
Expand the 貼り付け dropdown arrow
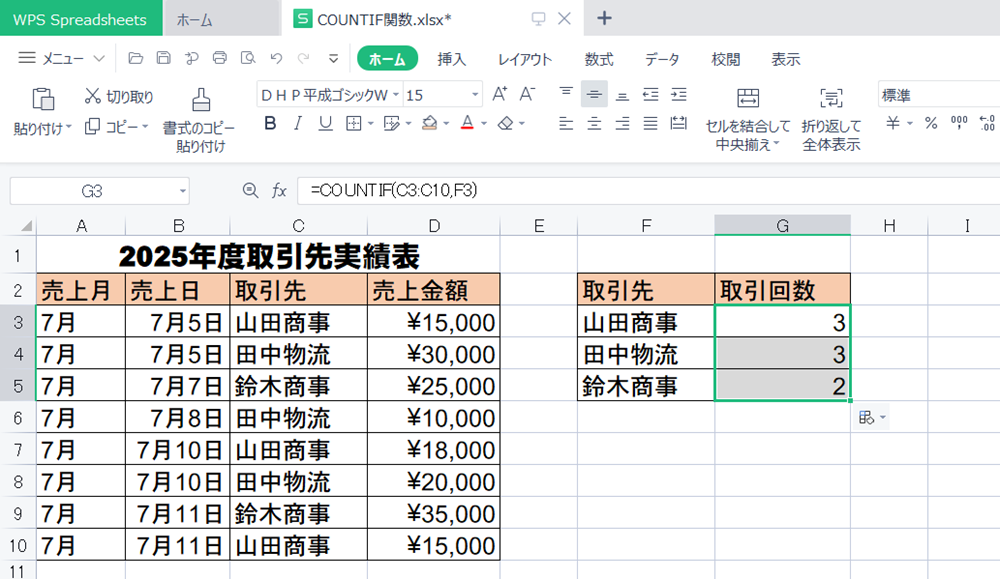(69, 128)
